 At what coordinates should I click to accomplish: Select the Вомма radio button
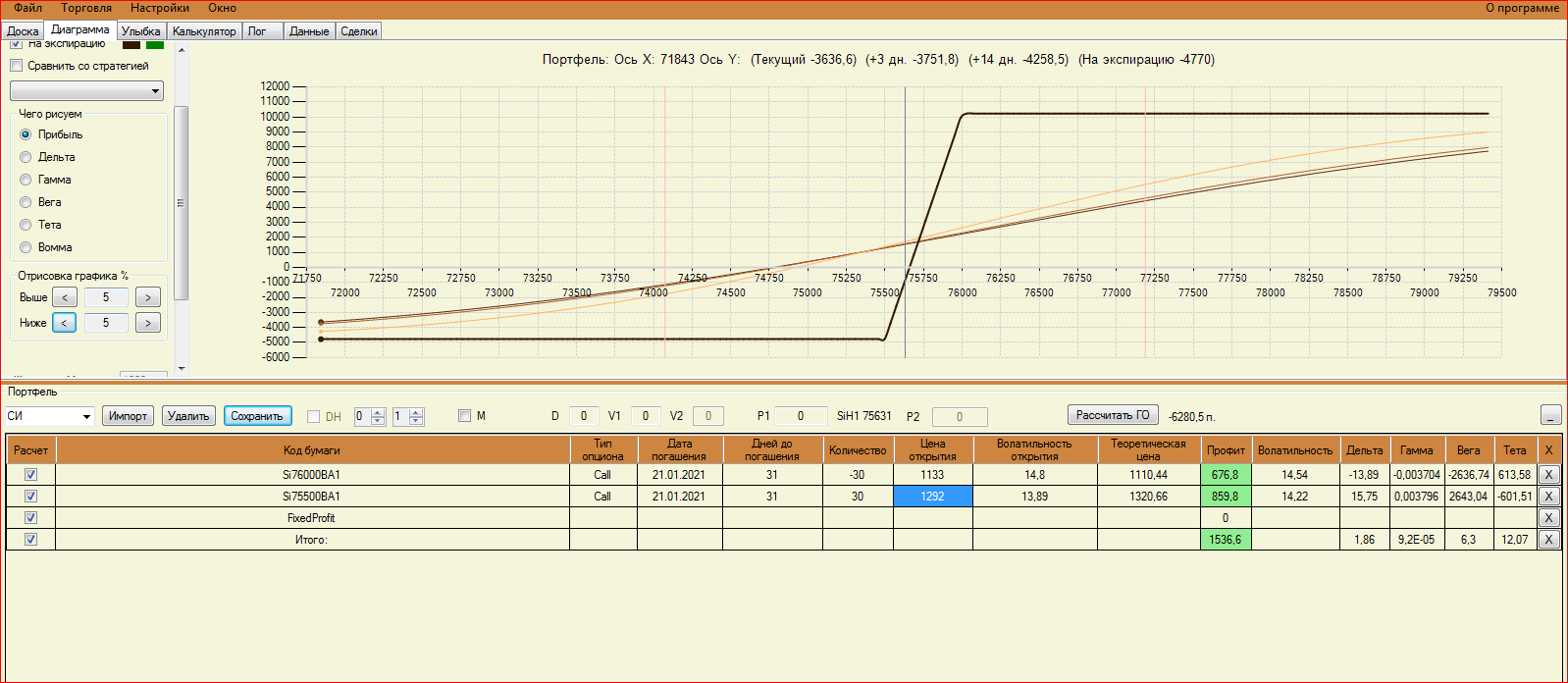[26, 247]
